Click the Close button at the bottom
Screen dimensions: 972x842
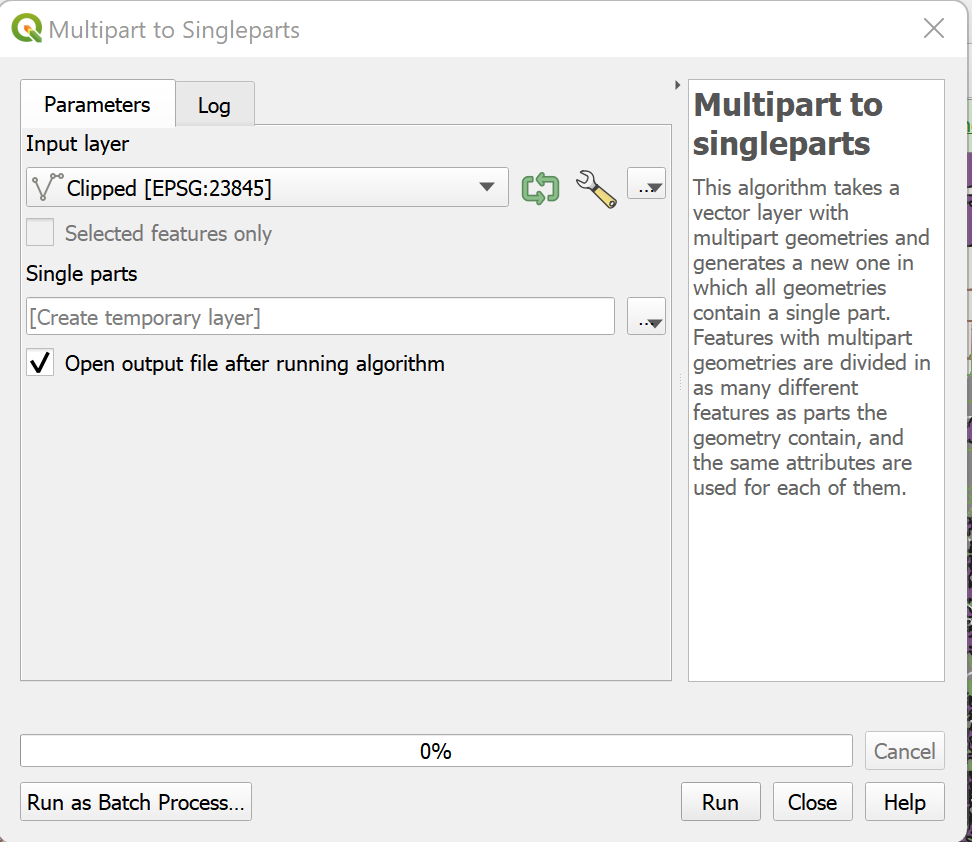click(x=811, y=802)
